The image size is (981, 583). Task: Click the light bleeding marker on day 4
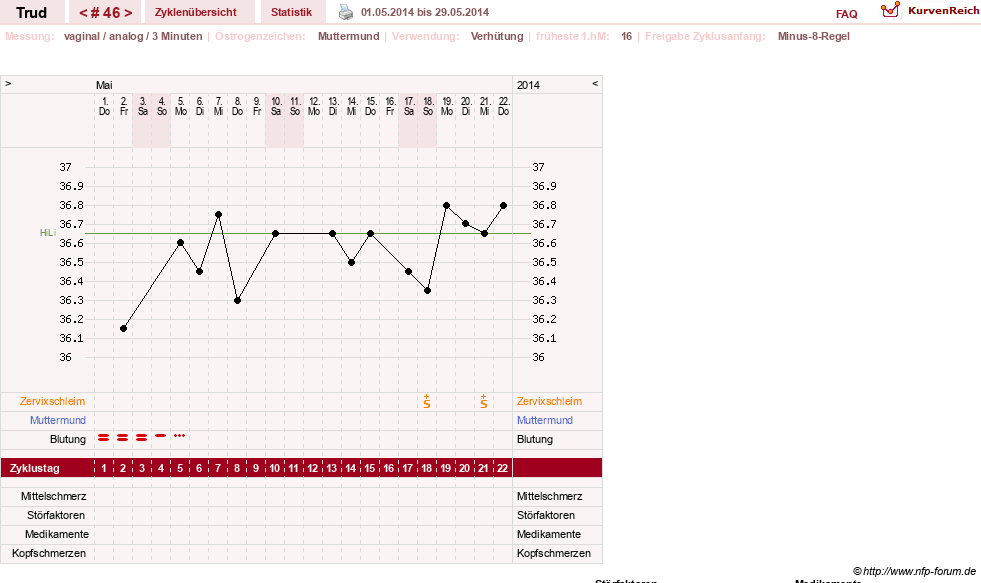[x=161, y=435]
